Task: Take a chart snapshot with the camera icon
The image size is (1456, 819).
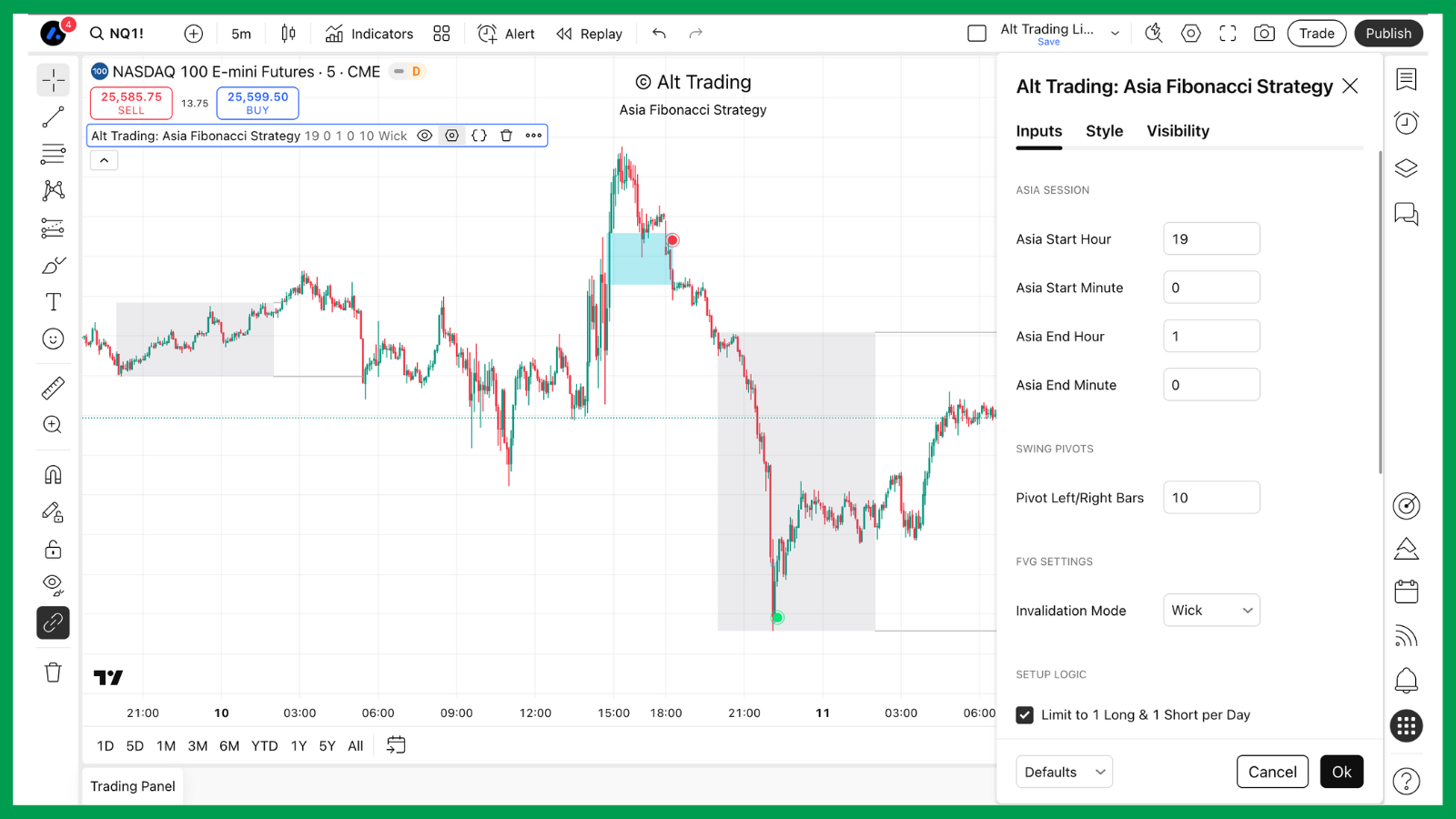Action: tap(1264, 33)
